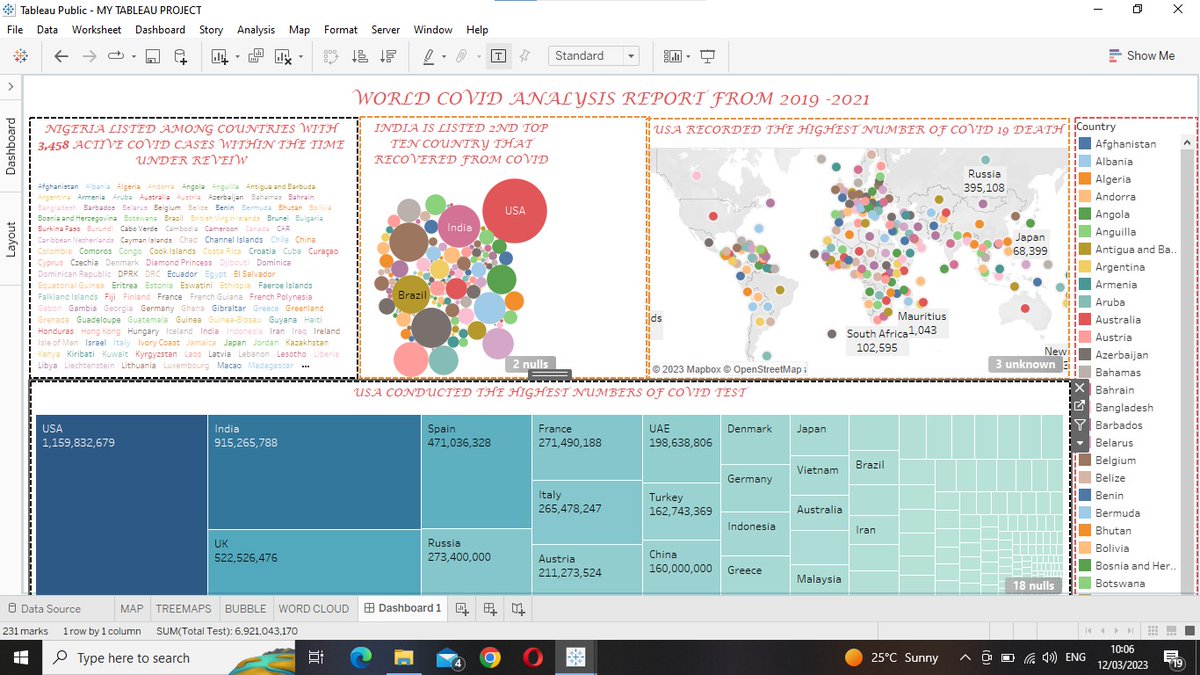
Task: Toggle Show Mark Labels button
Action: [x=498, y=56]
